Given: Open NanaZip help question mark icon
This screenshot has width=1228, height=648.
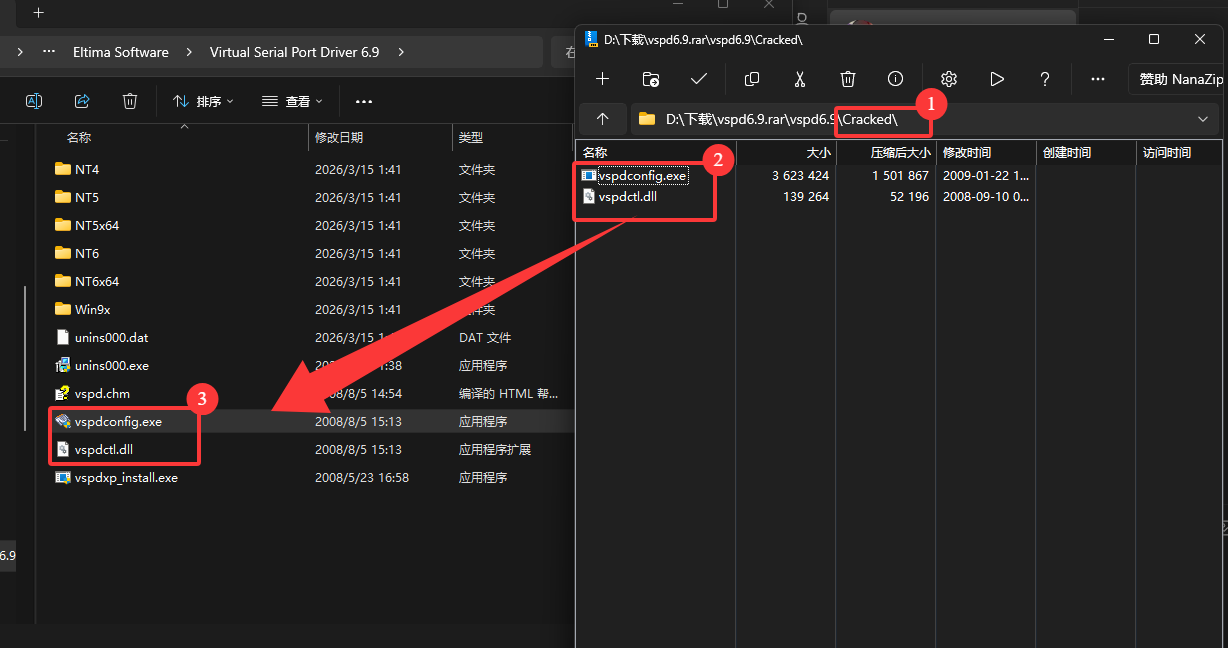Looking at the screenshot, I should pos(1045,79).
